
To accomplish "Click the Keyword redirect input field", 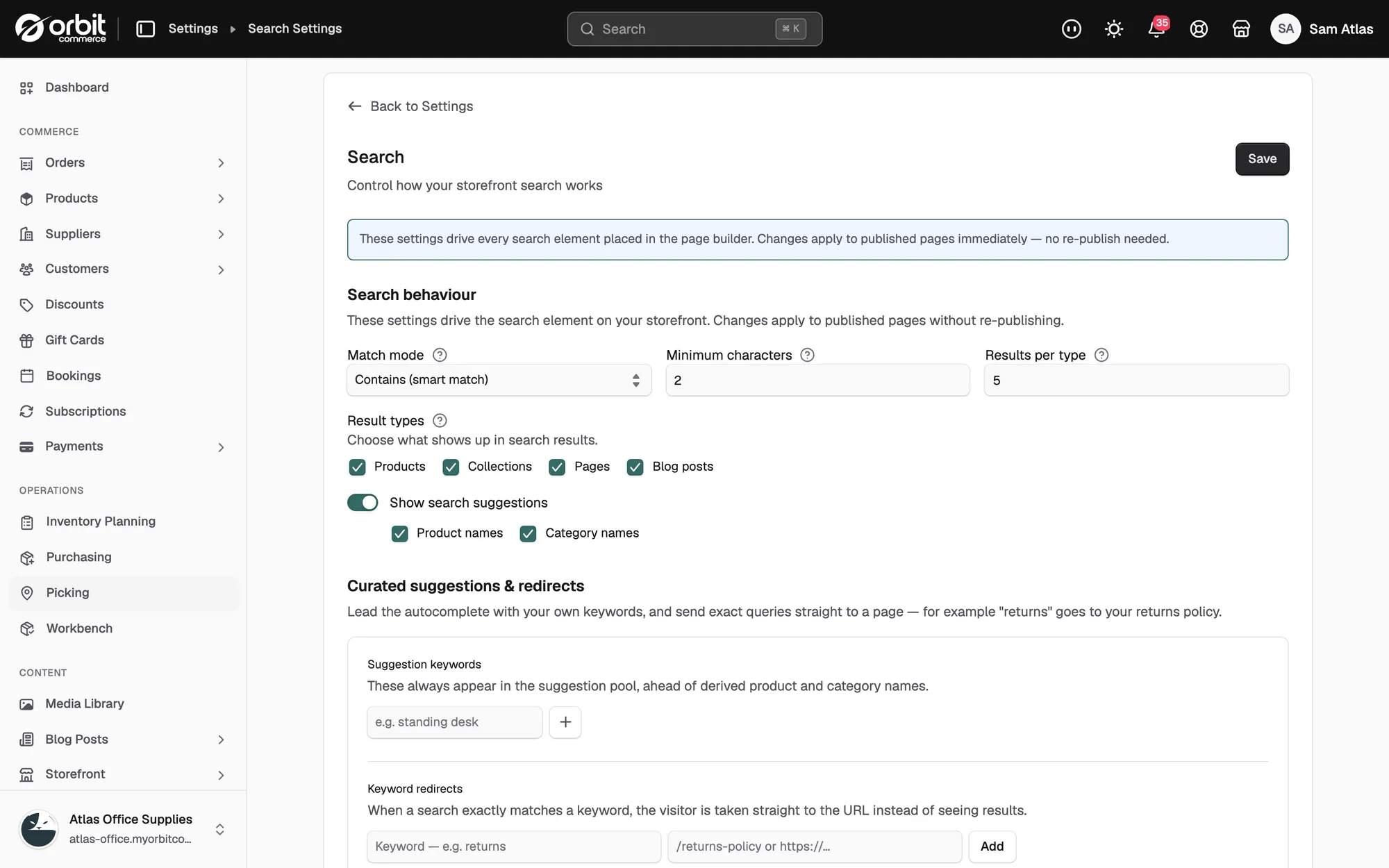I will [514, 846].
